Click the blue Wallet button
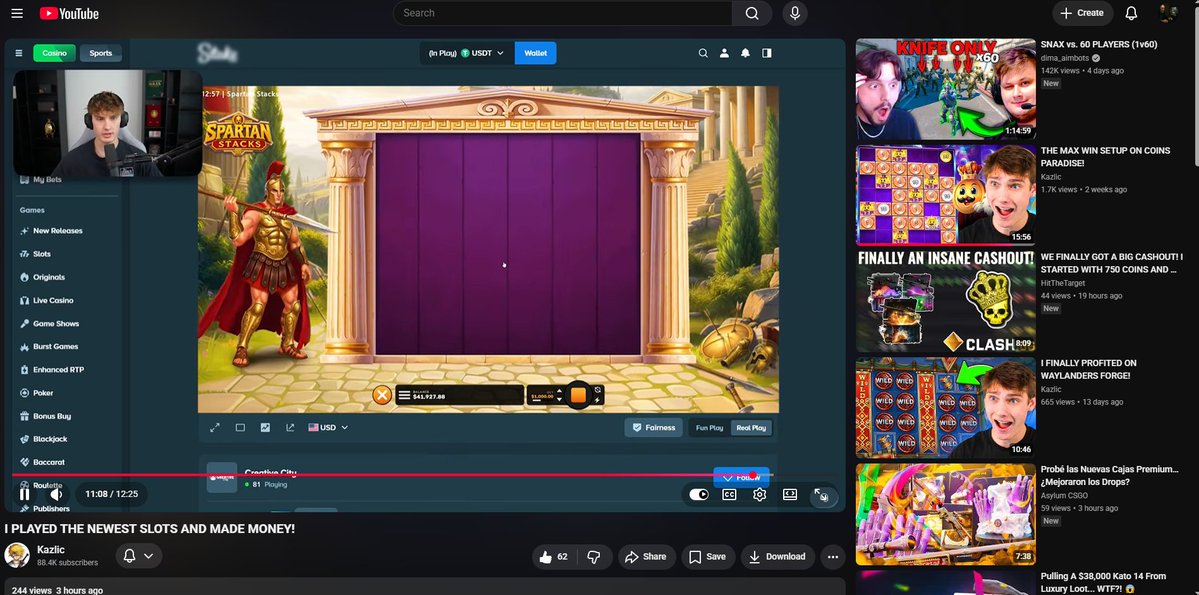Viewport: 1199px width, 595px height. pyautogui.click(x=535, y=53)
